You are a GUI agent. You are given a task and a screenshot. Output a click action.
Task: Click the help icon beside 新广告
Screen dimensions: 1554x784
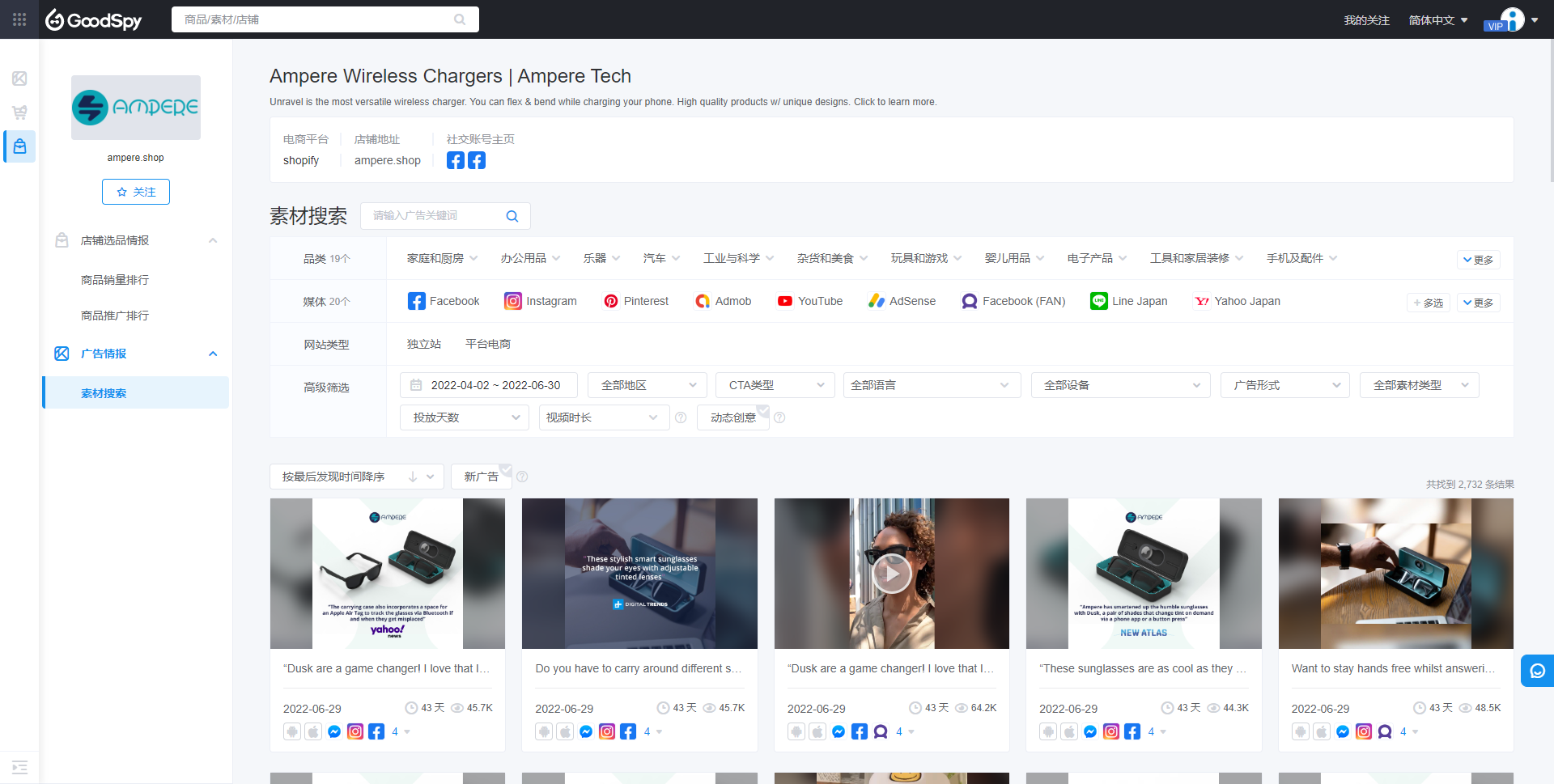coord(522,477)
